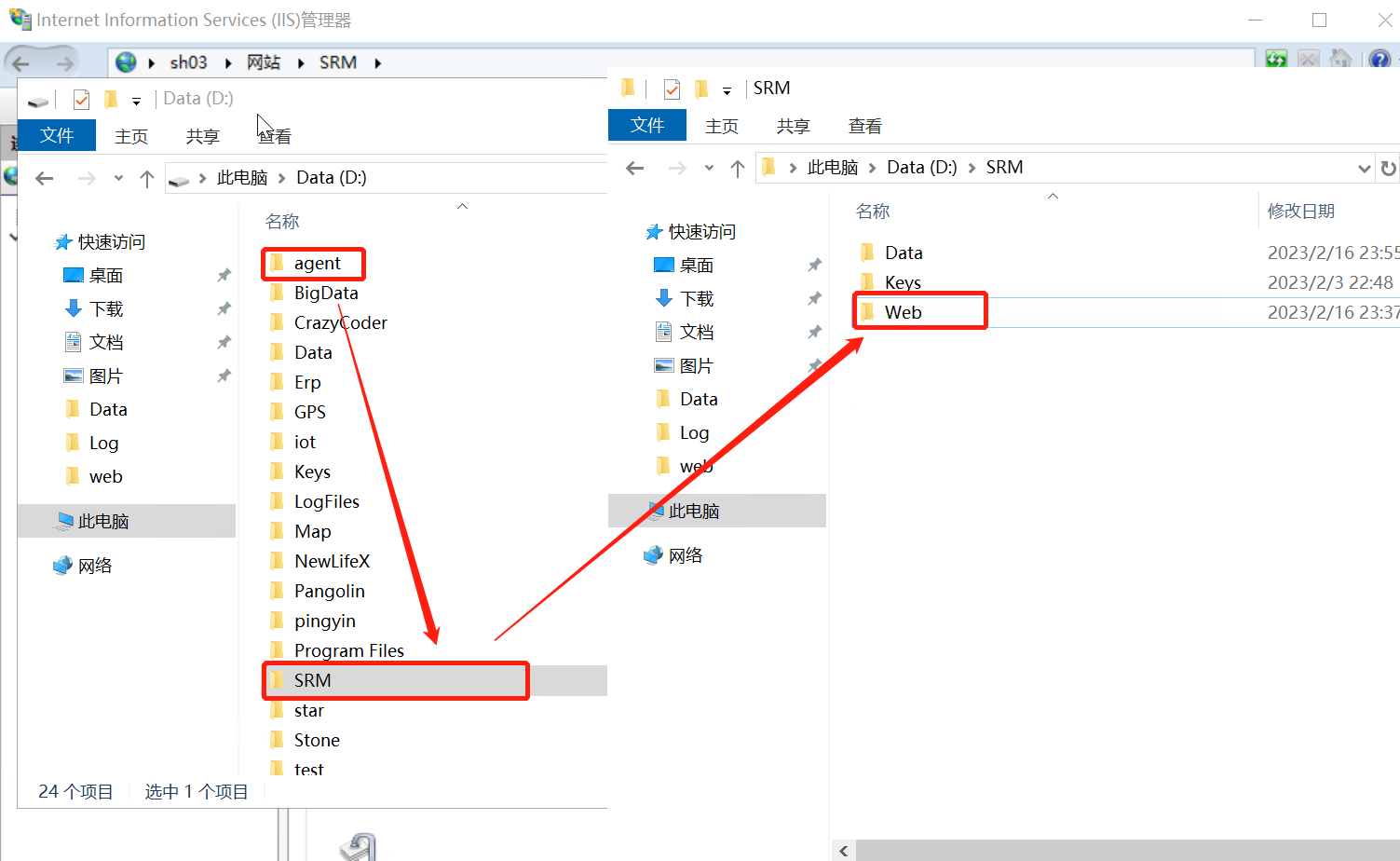Go back in Data (D:) explorer window
Screen dimensions: 1400x861
[x=45, y=179]
